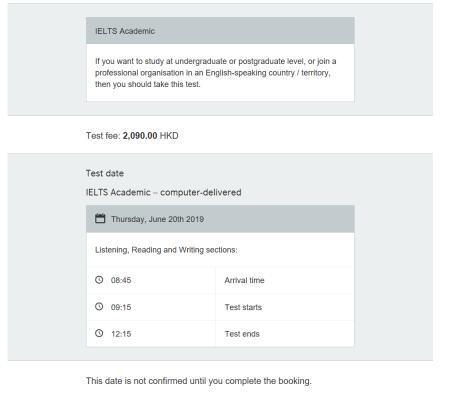The height and width of the screenshot is (394, 453).
Task: Click the HKD currency label
Action: tap(169, 136)
